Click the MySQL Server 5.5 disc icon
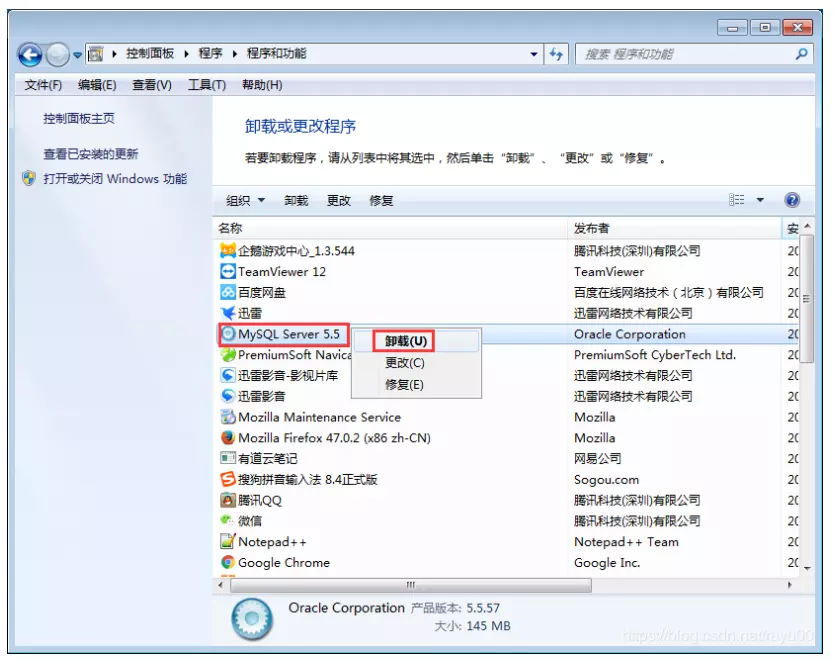The height and width of the screenshot is (661, 834). coord(228,334)
